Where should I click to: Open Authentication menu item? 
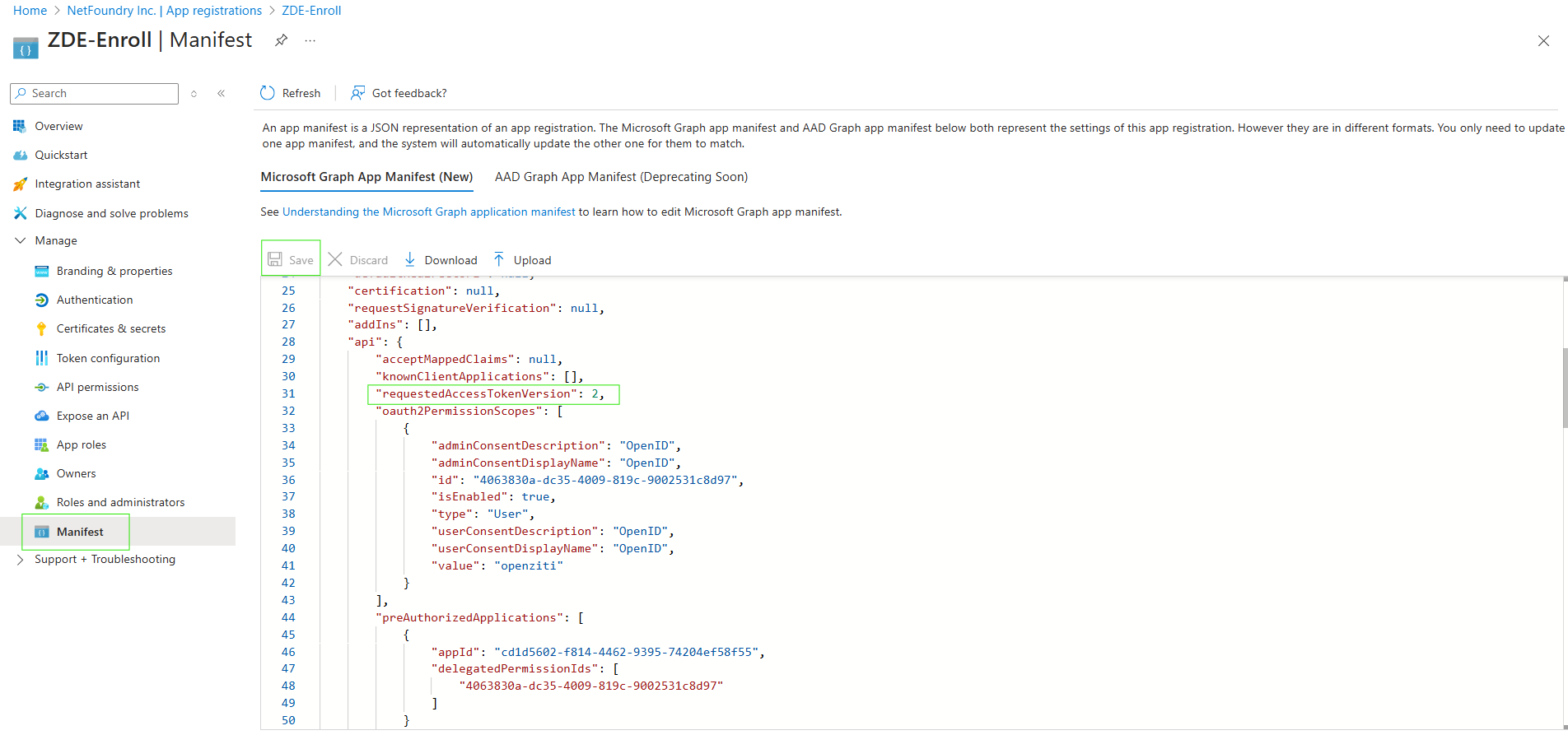(x=95, y=300)
